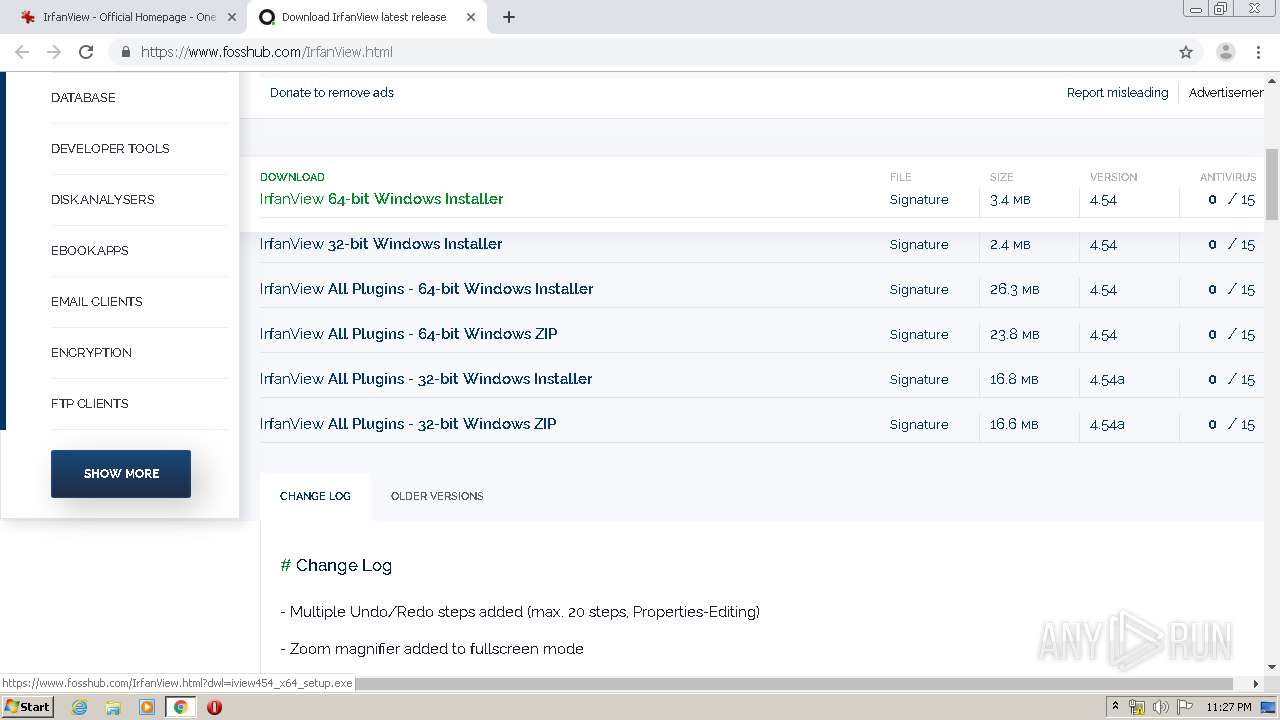Click antivirus result 0/15 for 32-bit Installer

(1231, 245)
